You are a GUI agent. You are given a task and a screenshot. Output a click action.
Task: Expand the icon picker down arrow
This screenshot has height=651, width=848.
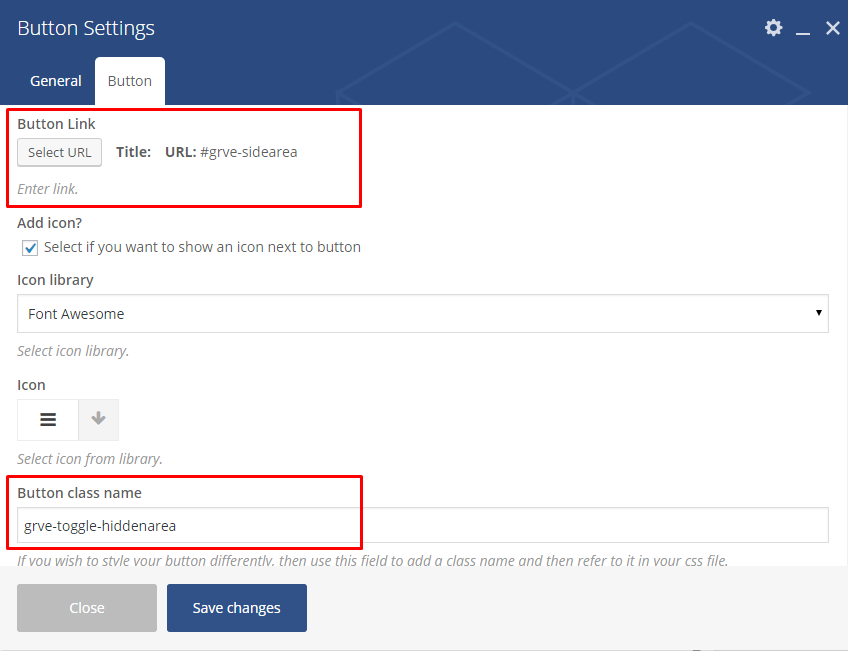click(98, 420)
